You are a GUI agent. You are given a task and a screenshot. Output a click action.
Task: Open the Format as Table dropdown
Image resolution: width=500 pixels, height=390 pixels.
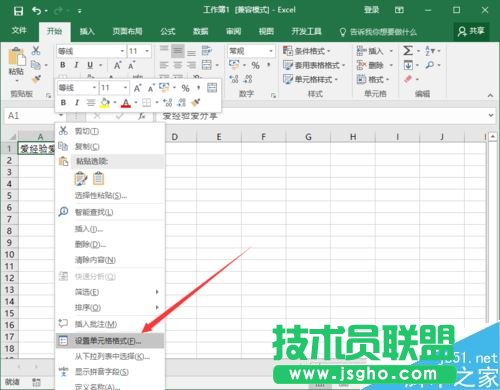(x=314, y=65)
